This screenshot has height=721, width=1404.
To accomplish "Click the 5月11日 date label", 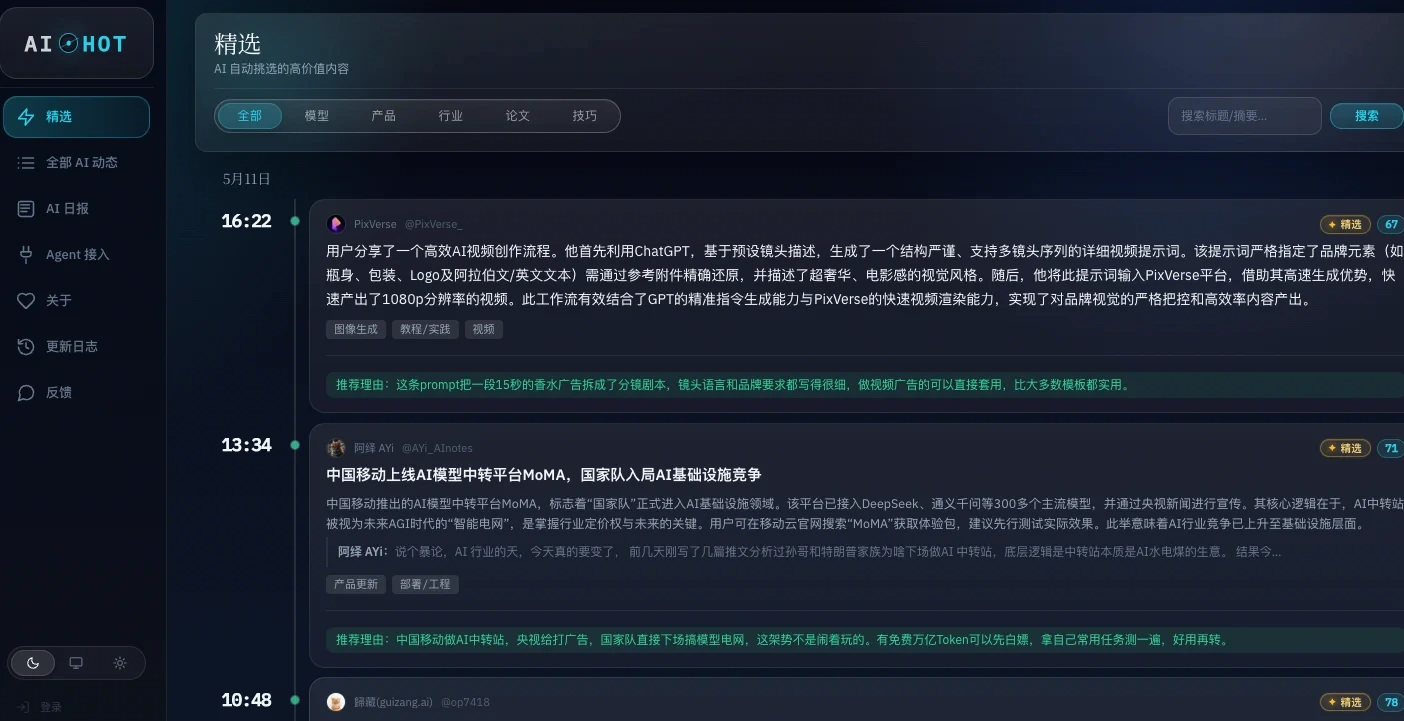I will pyautogui.click(x=247, y=179).
